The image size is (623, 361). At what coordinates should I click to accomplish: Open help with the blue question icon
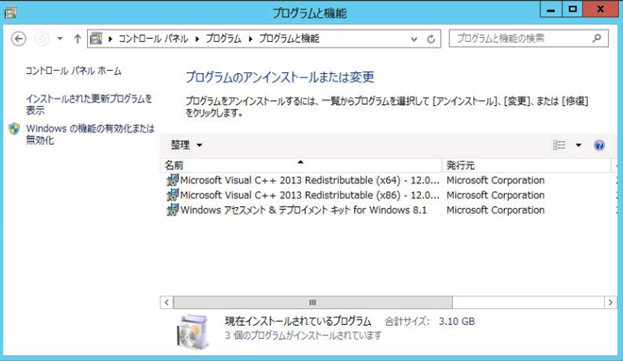click(x=599, y=145)
